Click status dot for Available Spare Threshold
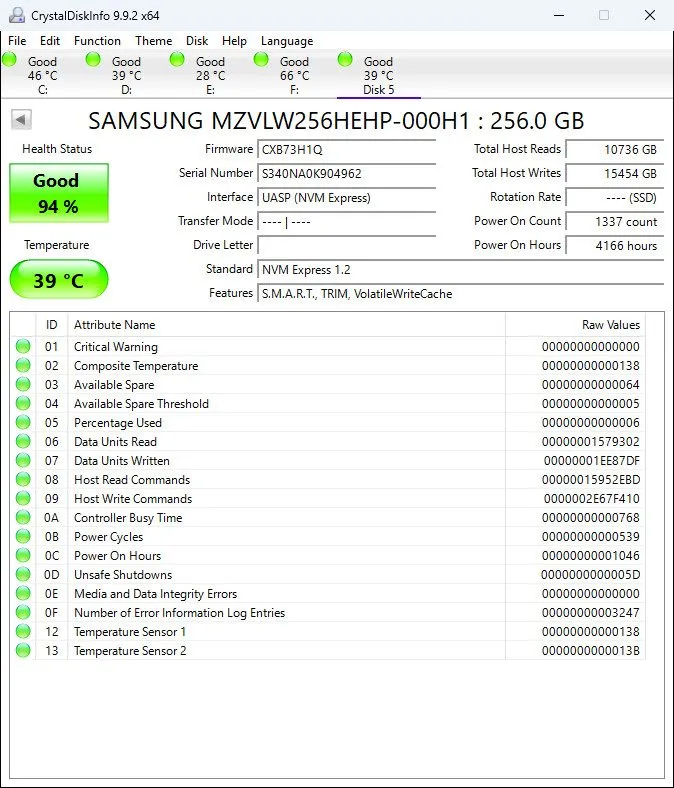674x788 pixels. point(23,403)
